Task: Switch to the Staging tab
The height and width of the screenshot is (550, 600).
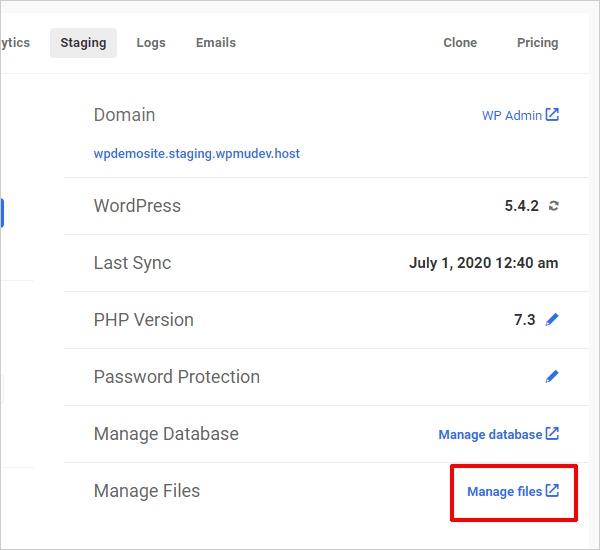Action: click(83, 43)
